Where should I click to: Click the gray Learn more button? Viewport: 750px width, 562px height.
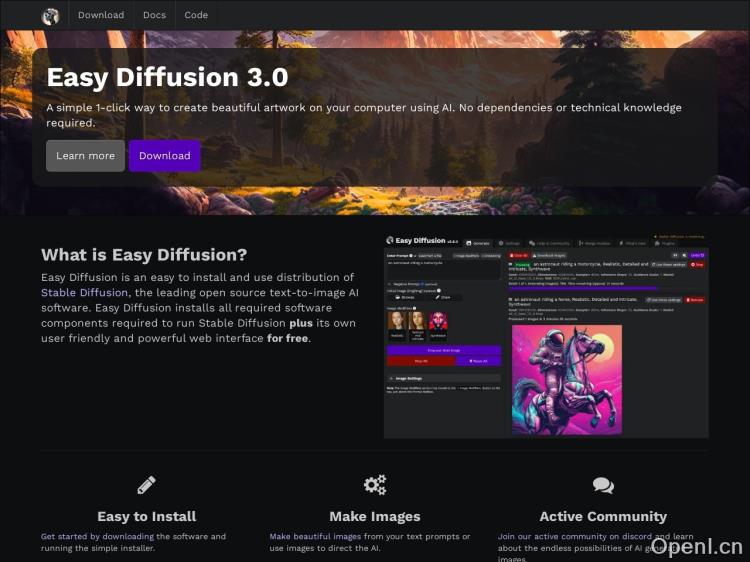[x=86, y=156]
